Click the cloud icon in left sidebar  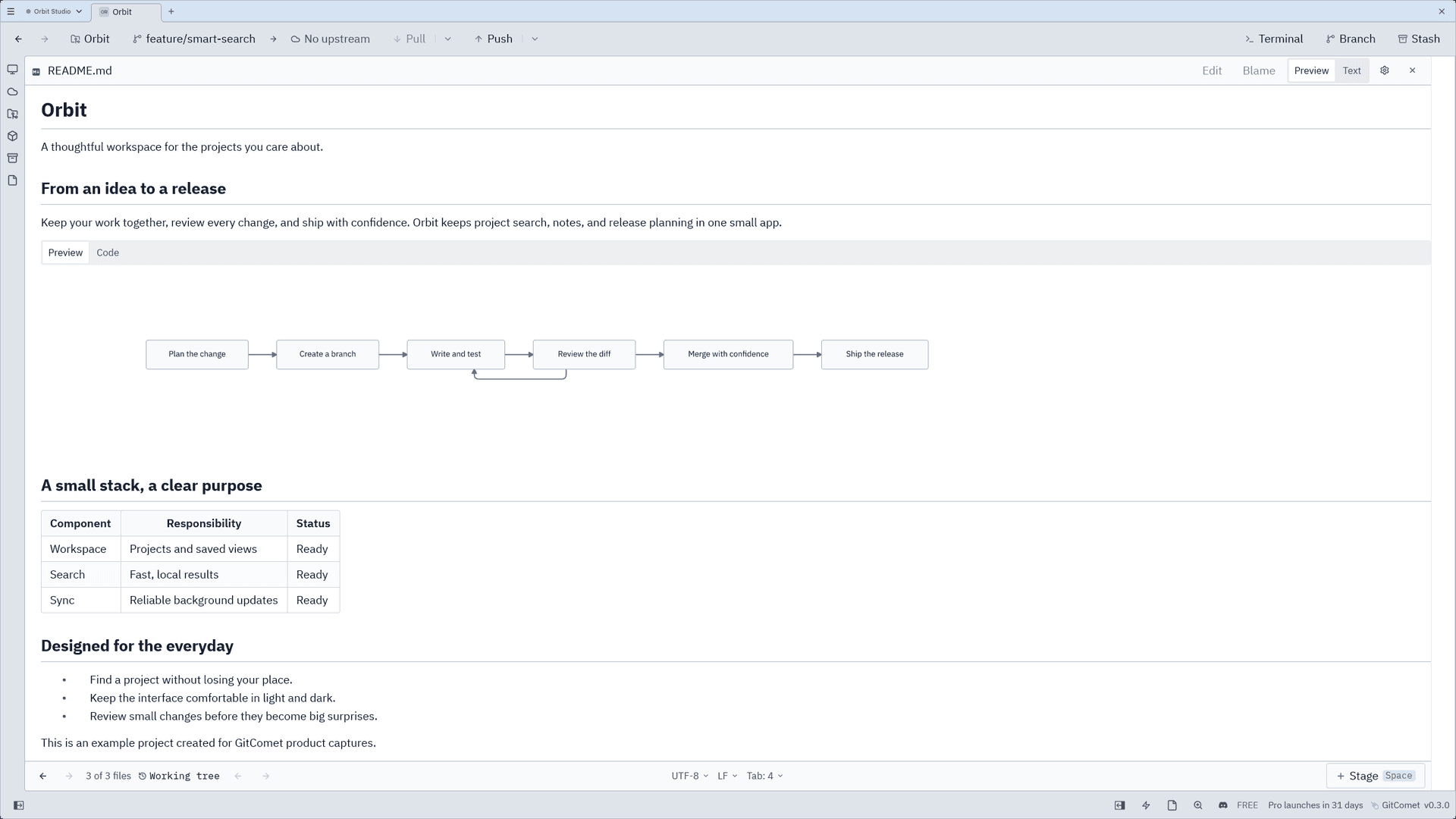12,92
